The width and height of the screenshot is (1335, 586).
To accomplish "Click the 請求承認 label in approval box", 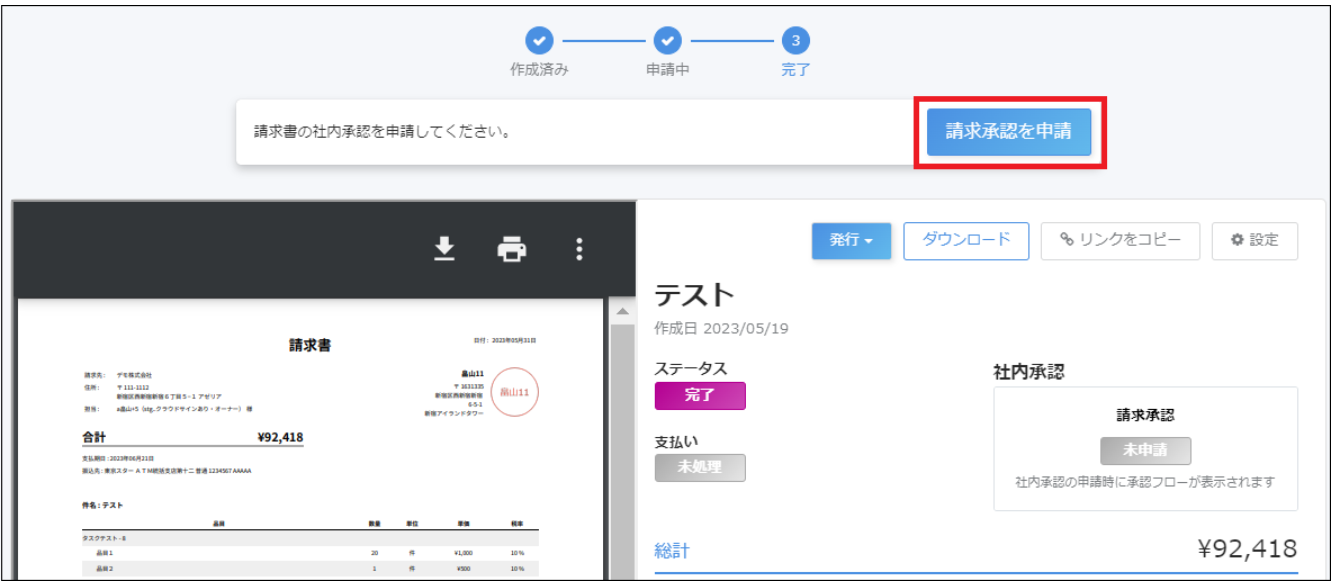I will [1146, 415].
